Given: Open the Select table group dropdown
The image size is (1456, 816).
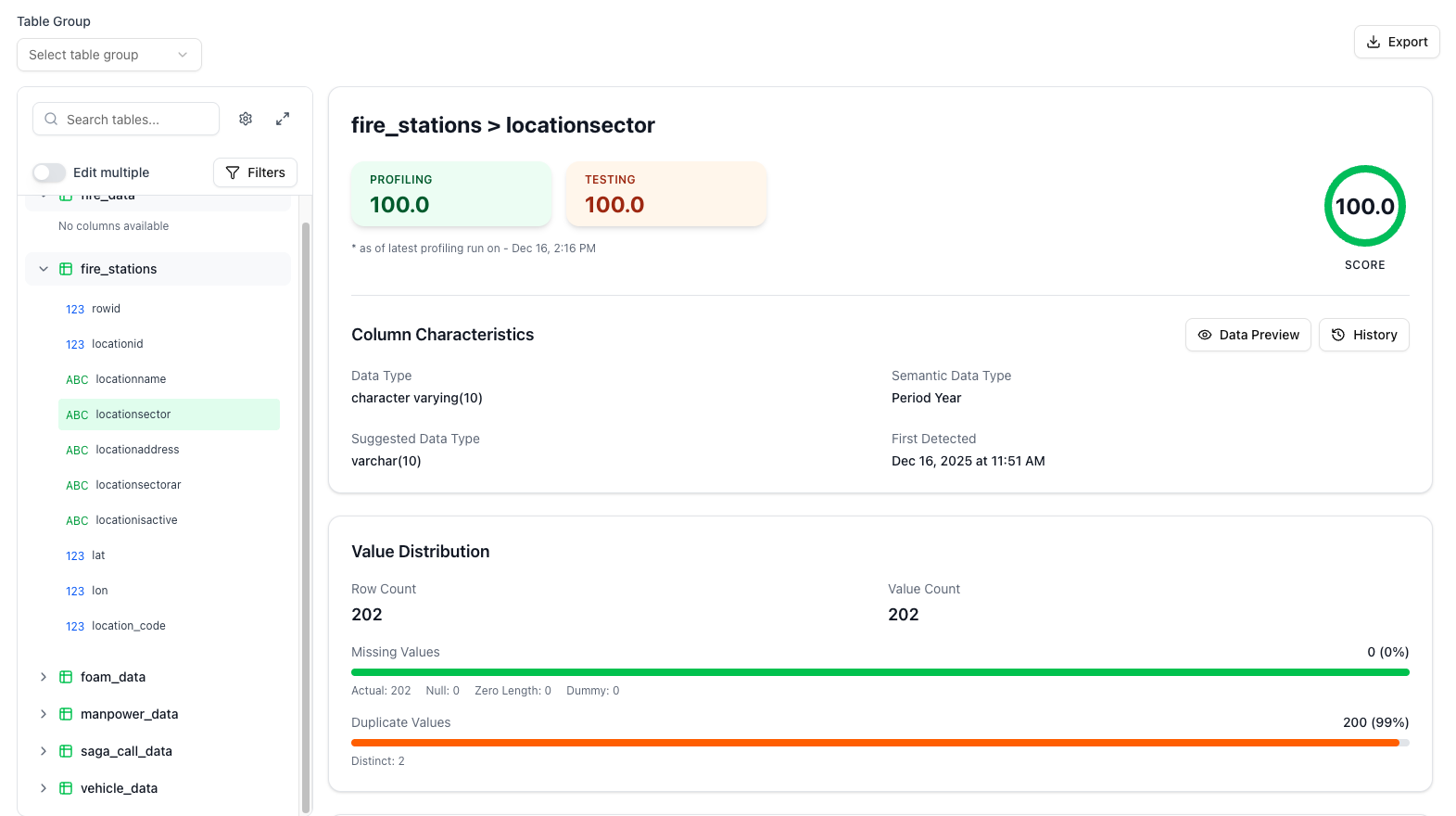Looking at the screenshot, I should coord(109,55).
